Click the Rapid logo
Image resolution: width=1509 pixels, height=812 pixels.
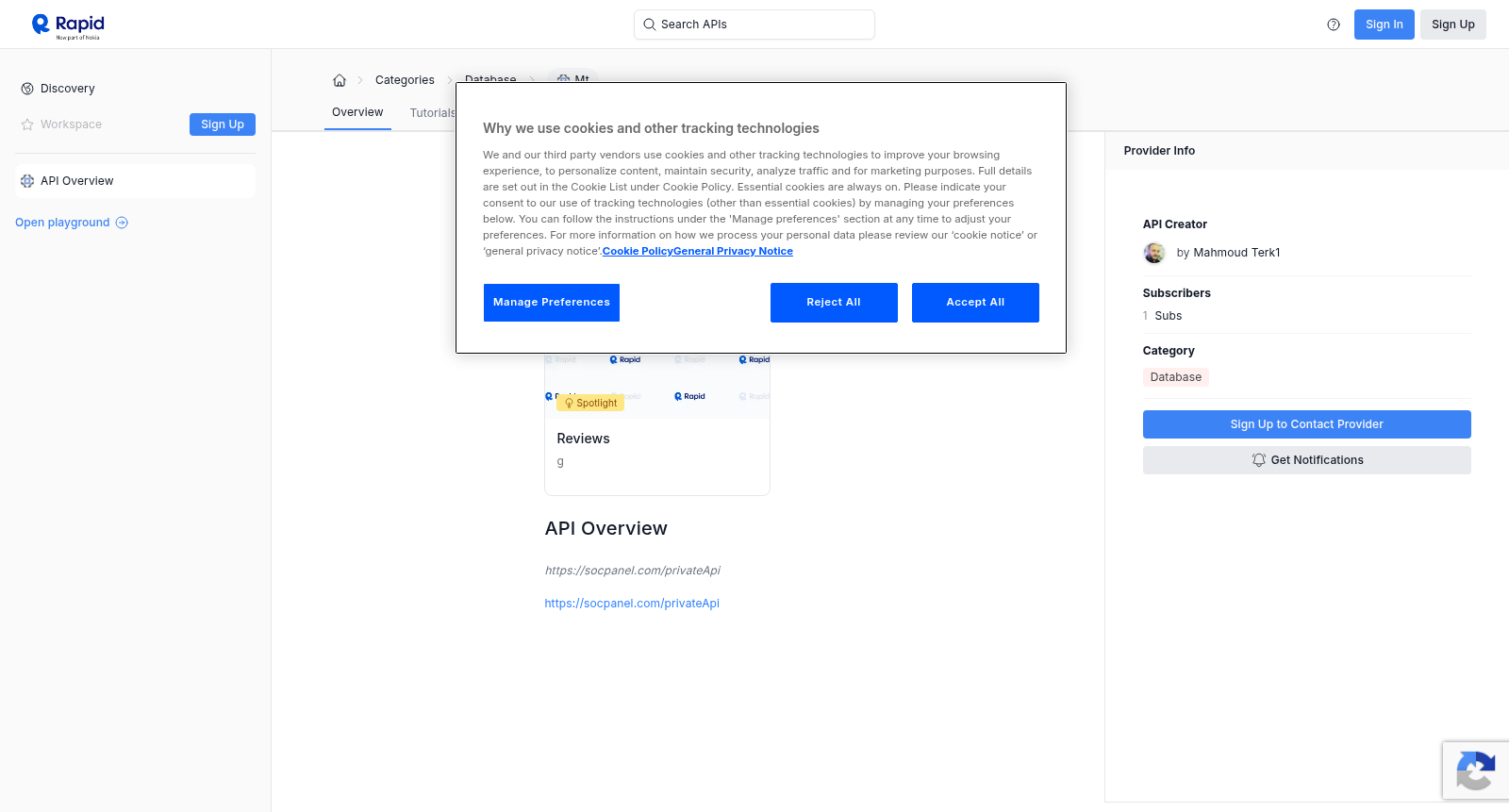68,25
